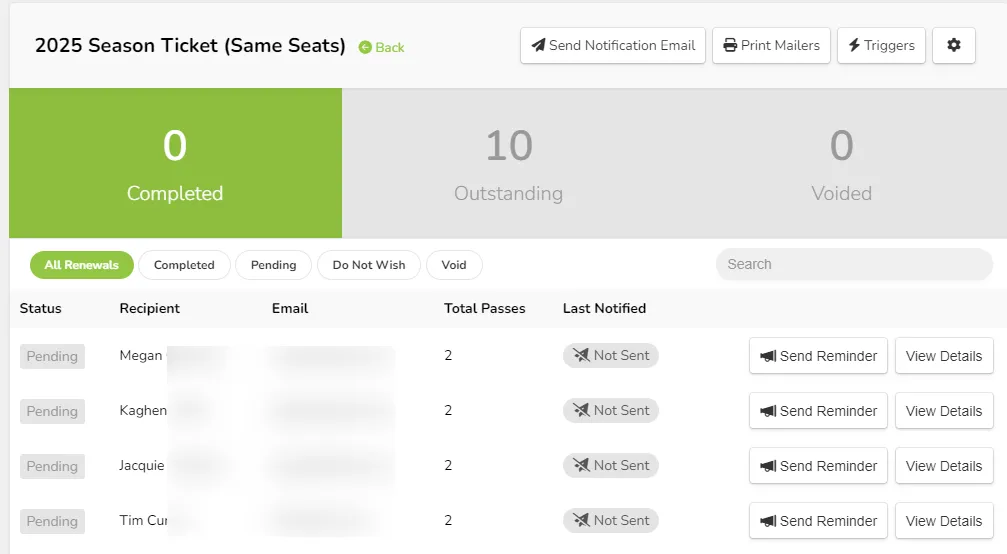The image size is (1007, 554).
Task: Show only Pending renewals
Action: [274, 265]
